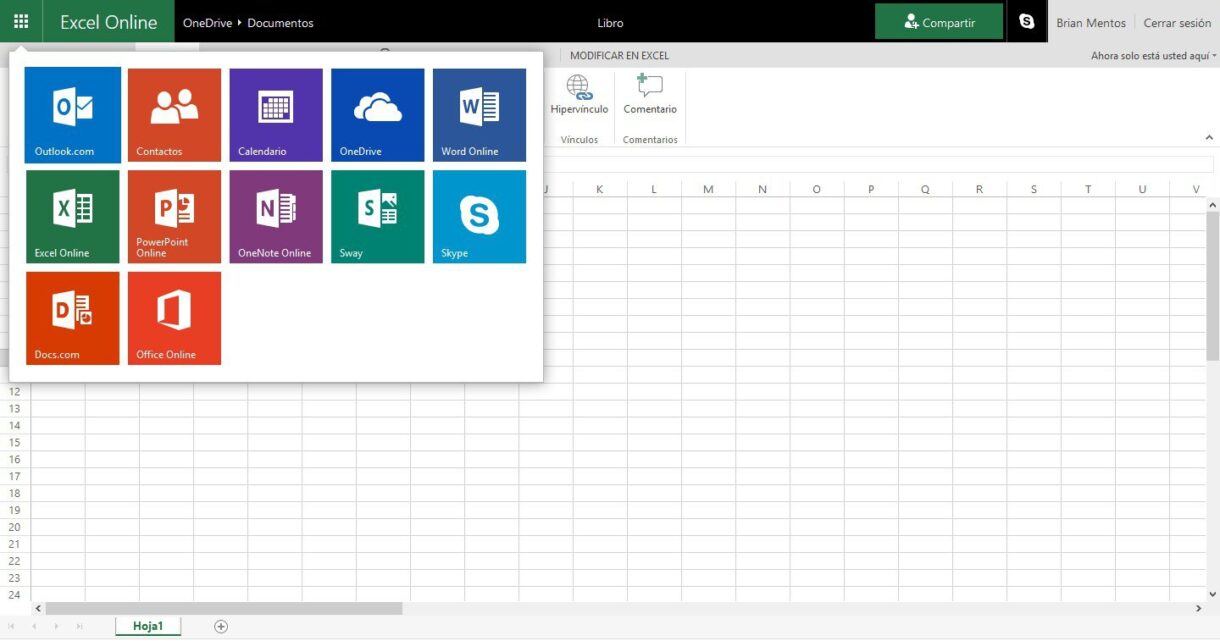1220x641 pixels.
Task: Click the Compartir button
Action: (939, 22)
